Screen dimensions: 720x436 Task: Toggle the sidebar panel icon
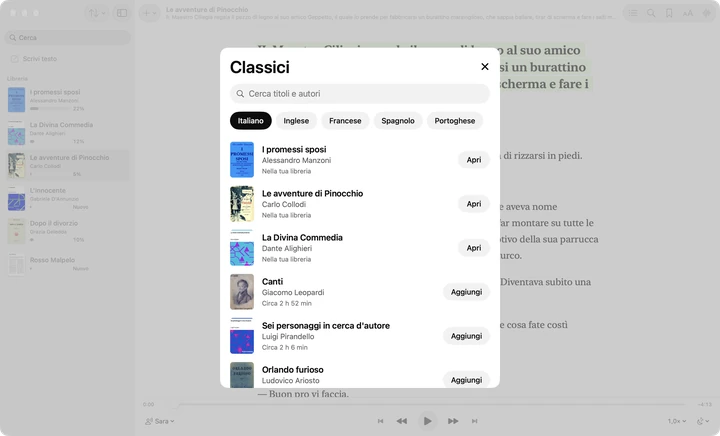pyautogui.click(x=122, y=13)
